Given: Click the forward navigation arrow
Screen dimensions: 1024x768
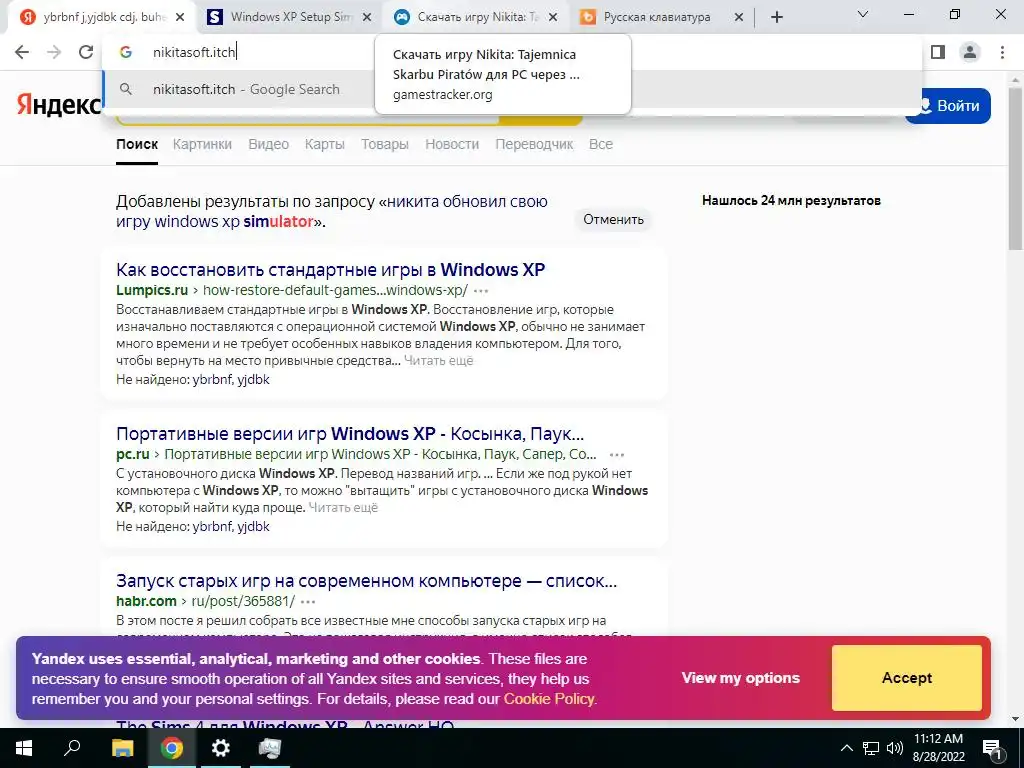Looking at the screenshot, I should click(54, 52).
